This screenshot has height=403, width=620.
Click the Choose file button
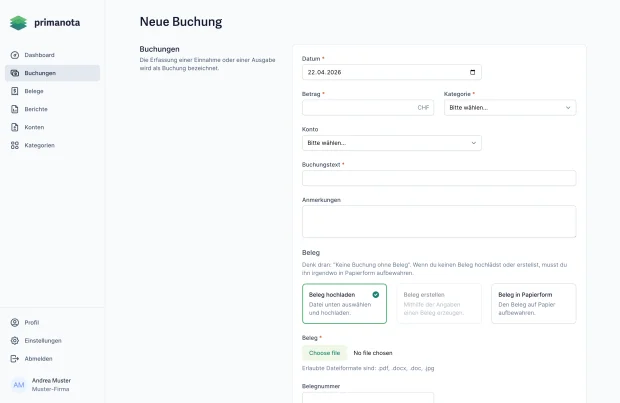point(324,353)
